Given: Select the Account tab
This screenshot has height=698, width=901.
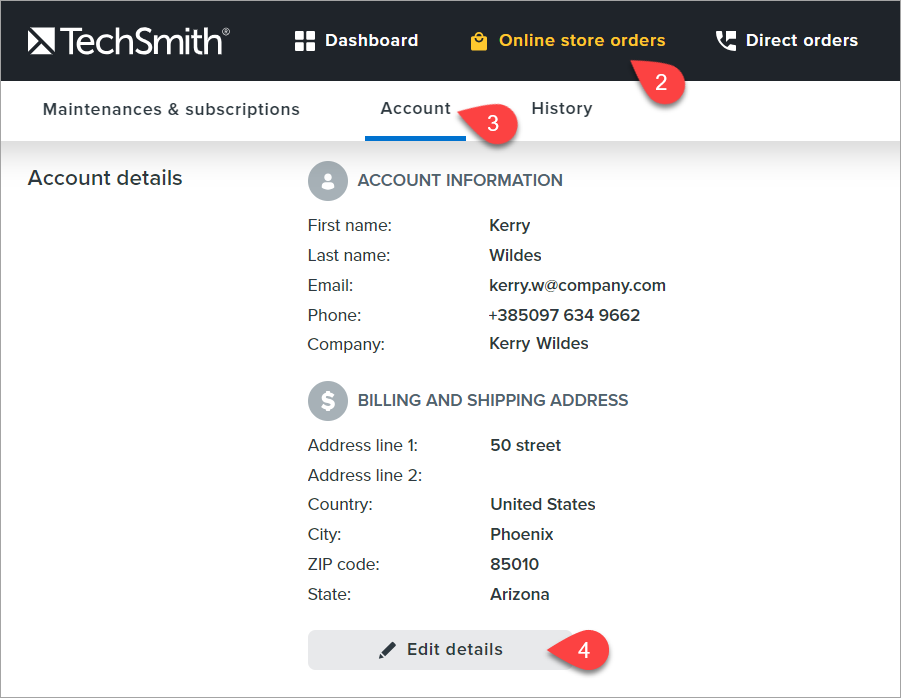Looking at the screenshot, I should pyautogui.click(x=415, y=108).
